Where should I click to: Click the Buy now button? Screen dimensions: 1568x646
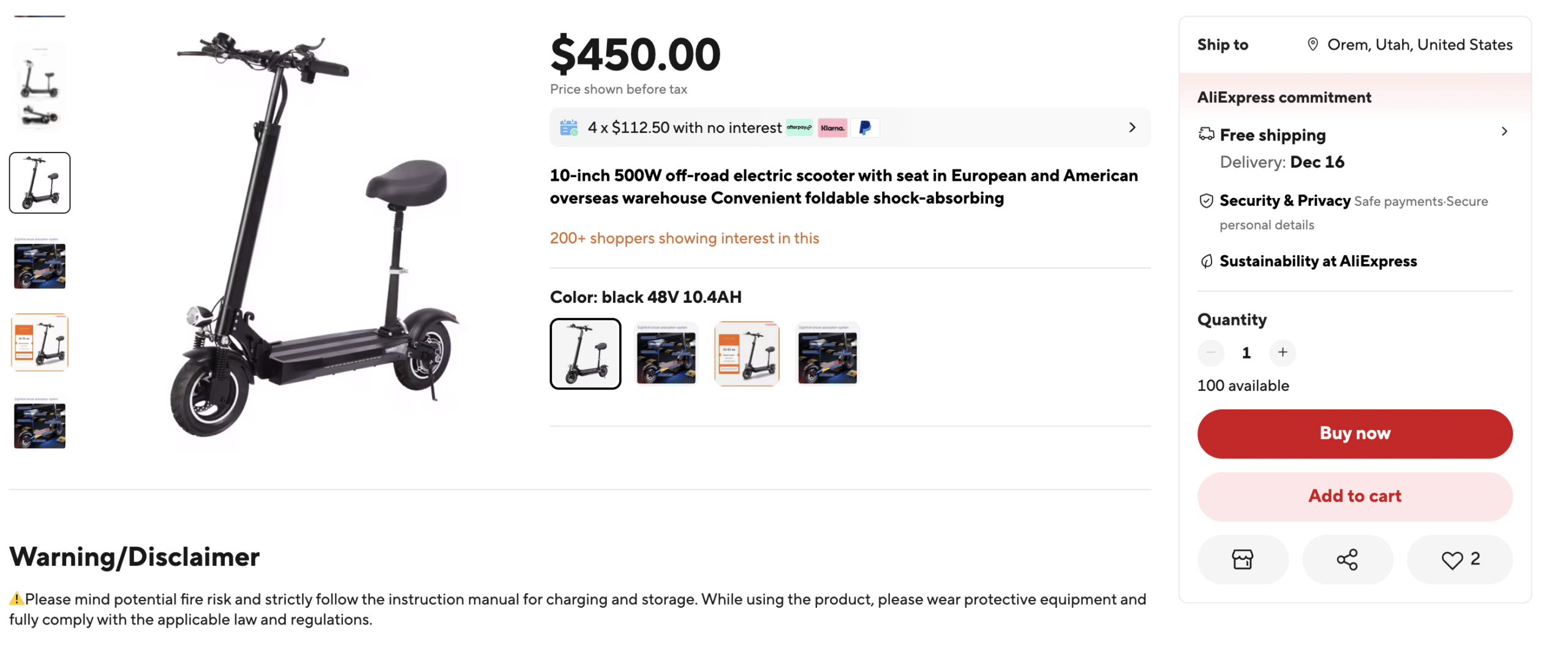click(x=1355, y=433)
